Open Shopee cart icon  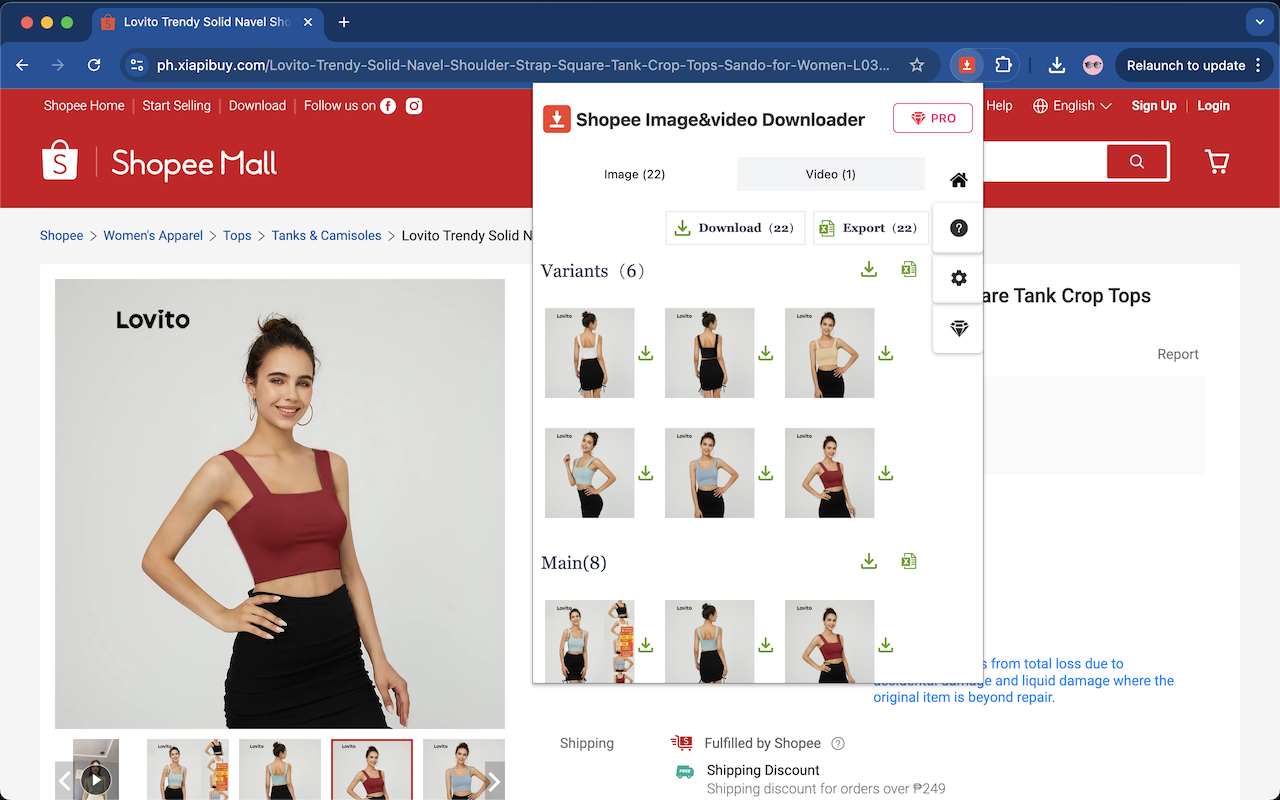pos(1217,161)
